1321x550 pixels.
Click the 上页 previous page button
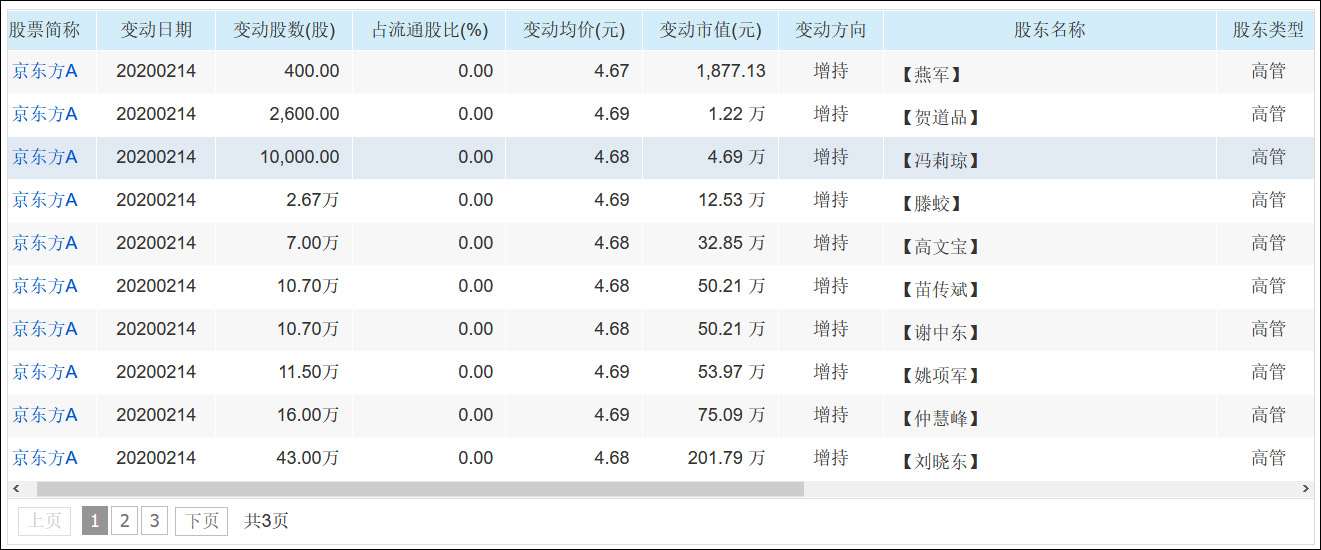[45, 521]
